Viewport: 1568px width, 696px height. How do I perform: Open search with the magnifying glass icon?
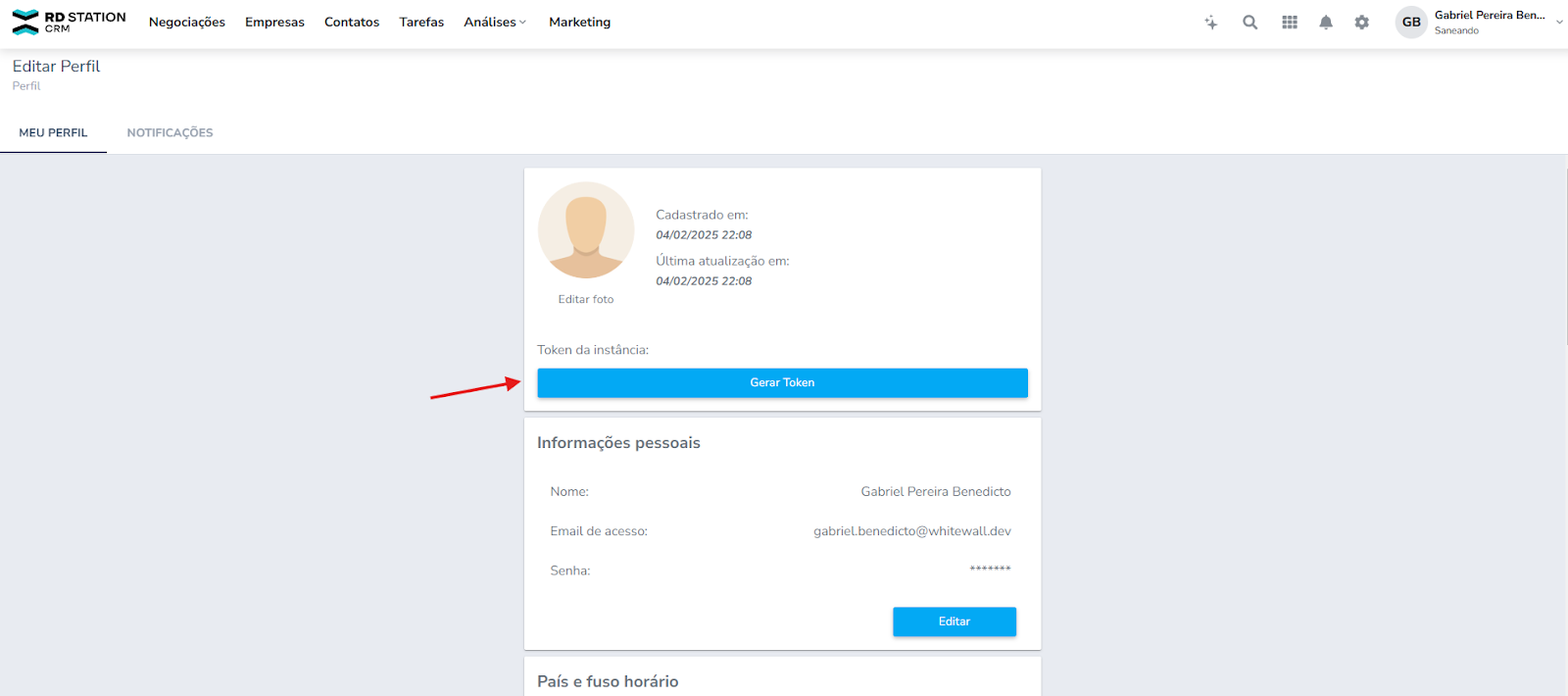[x=1249, y=23]
